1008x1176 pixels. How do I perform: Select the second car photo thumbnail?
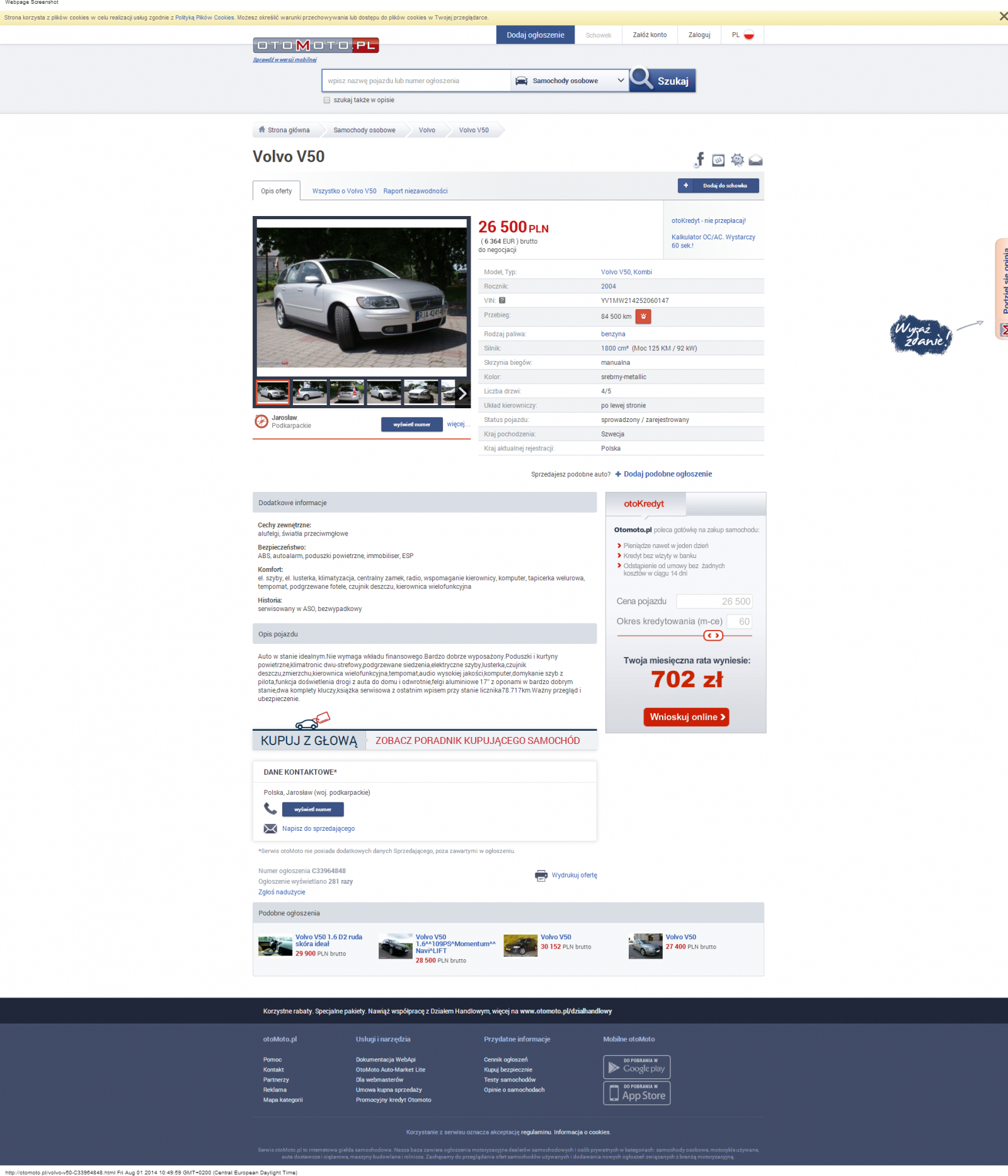tap(310, 392)
